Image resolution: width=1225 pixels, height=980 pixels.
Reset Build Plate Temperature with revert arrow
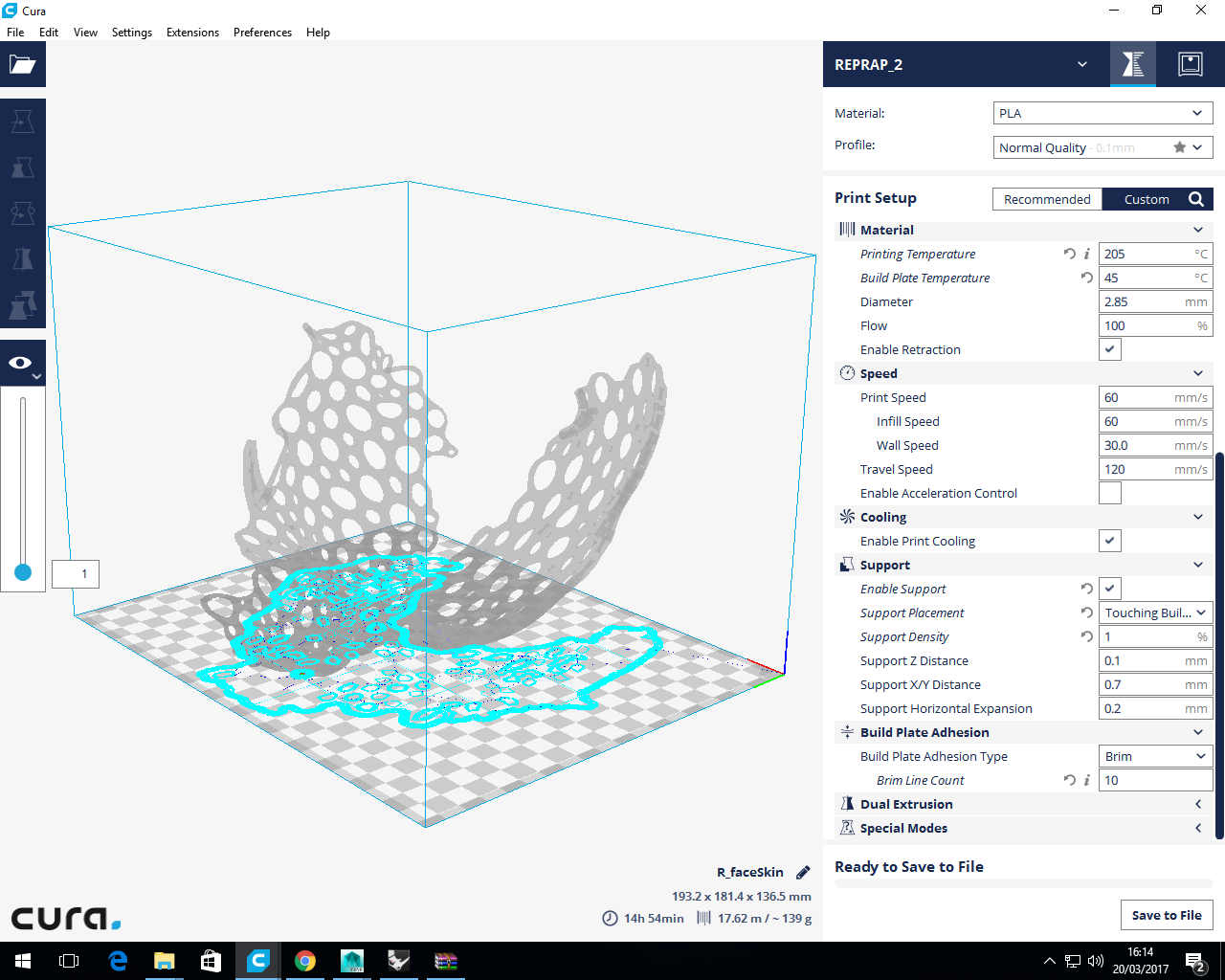(x=1087, y=278)
